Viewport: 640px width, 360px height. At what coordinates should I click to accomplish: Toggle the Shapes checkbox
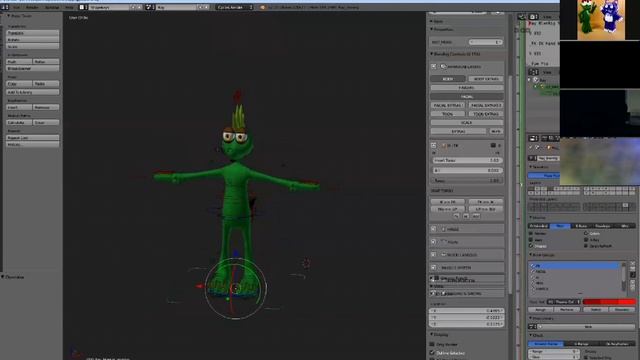[x=531, y=246]
